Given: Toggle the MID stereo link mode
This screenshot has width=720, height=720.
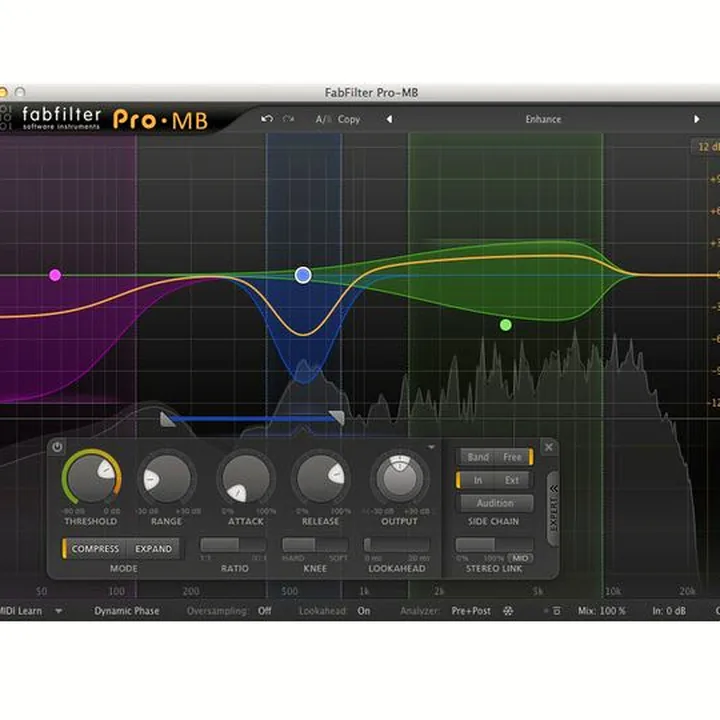Looking at the screenshot, I should pyautogui.click(x=520, y=558).
